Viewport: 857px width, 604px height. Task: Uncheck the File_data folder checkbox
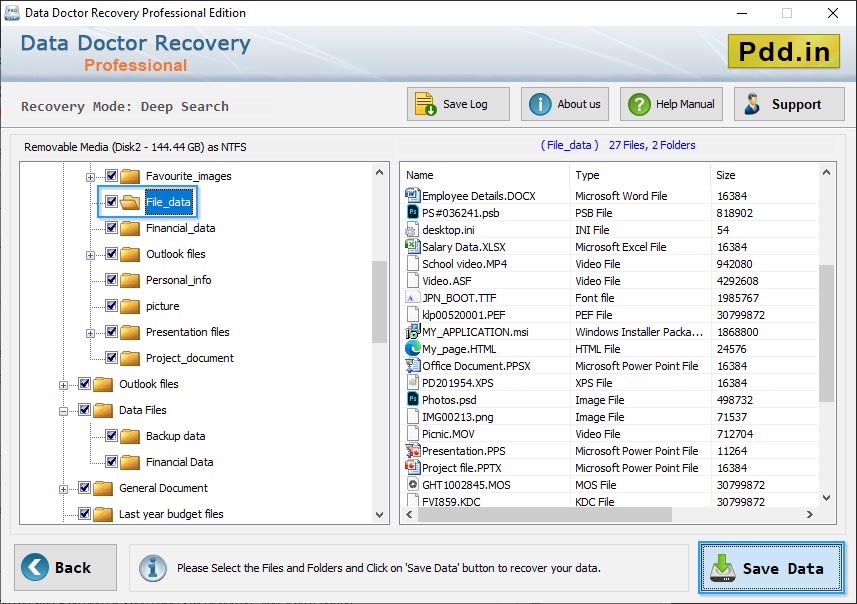pos(111,201)
